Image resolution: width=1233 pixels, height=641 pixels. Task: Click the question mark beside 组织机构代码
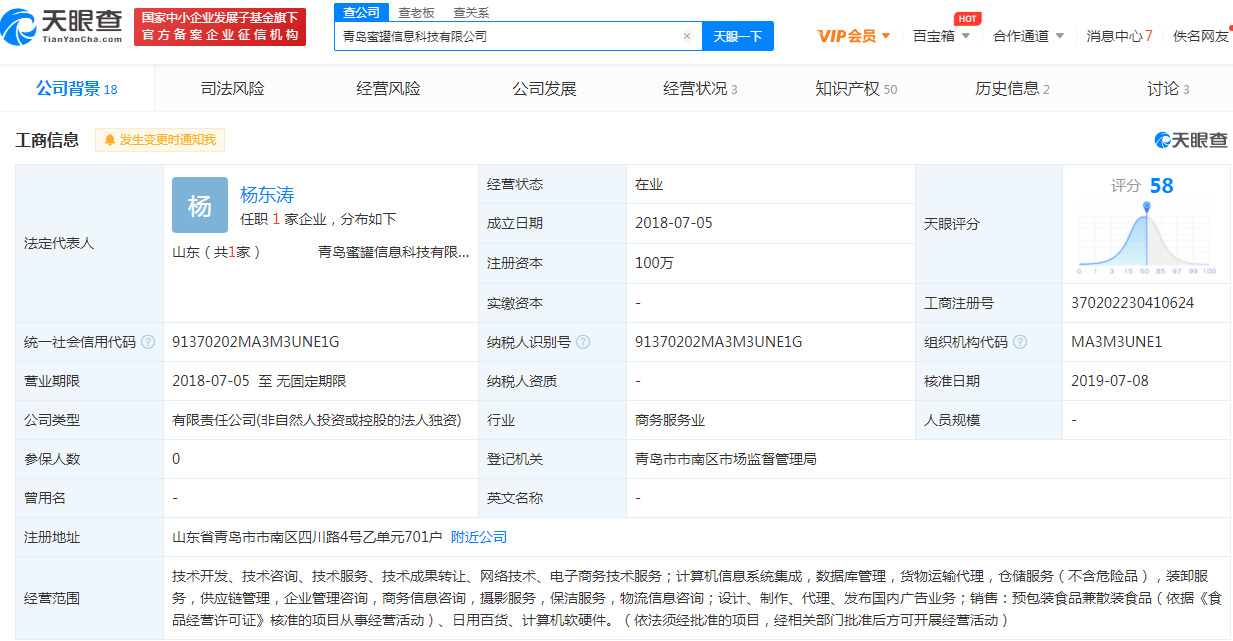[x=1019, y=341]
